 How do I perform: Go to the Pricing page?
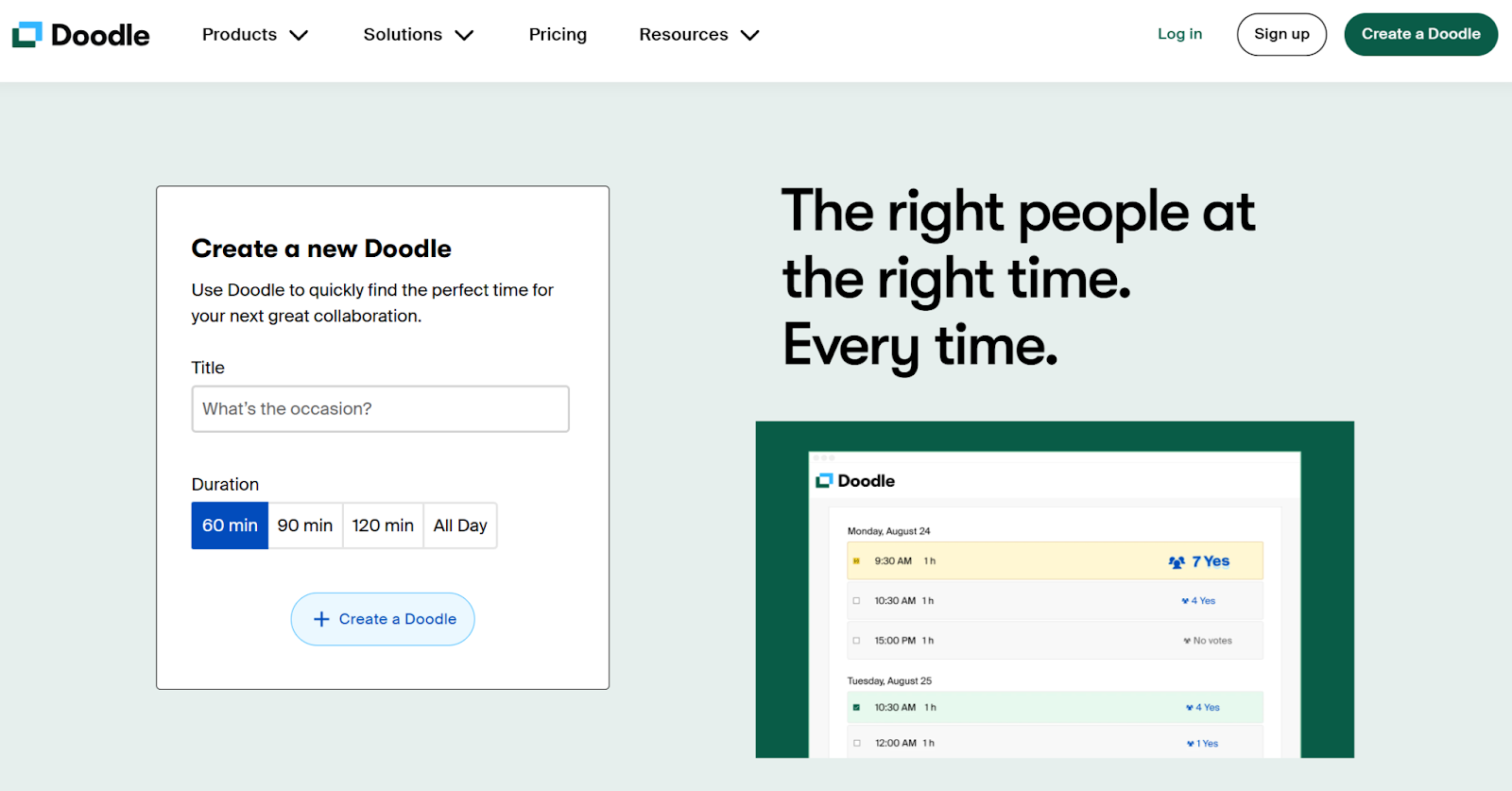coord(558,35)
